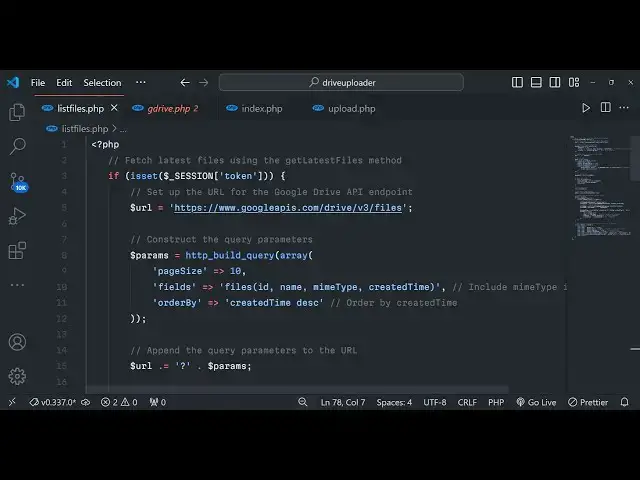Click Prettier in status bar
Viewport: 640px width, 480px height.
[588, 402]
